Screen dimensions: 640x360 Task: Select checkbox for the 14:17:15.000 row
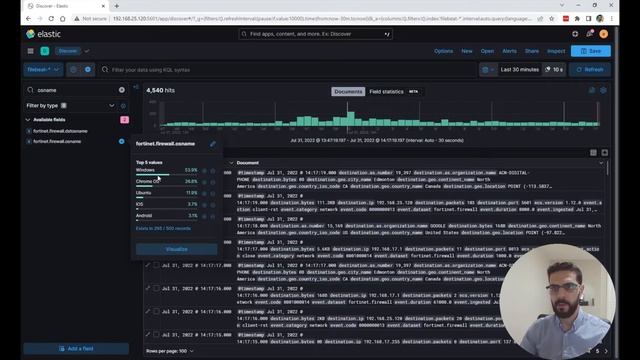(x=156, y=335)
